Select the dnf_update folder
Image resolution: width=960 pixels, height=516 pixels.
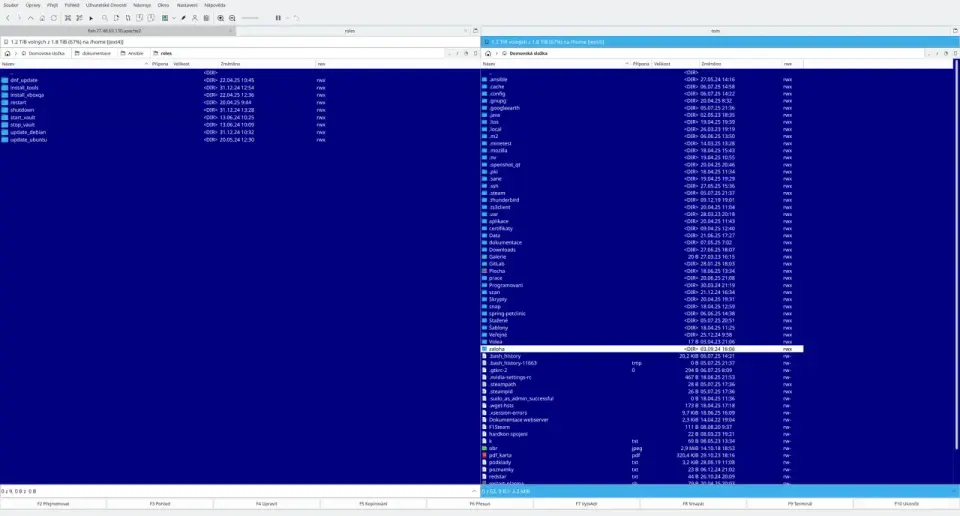click(x=24, y=80)
